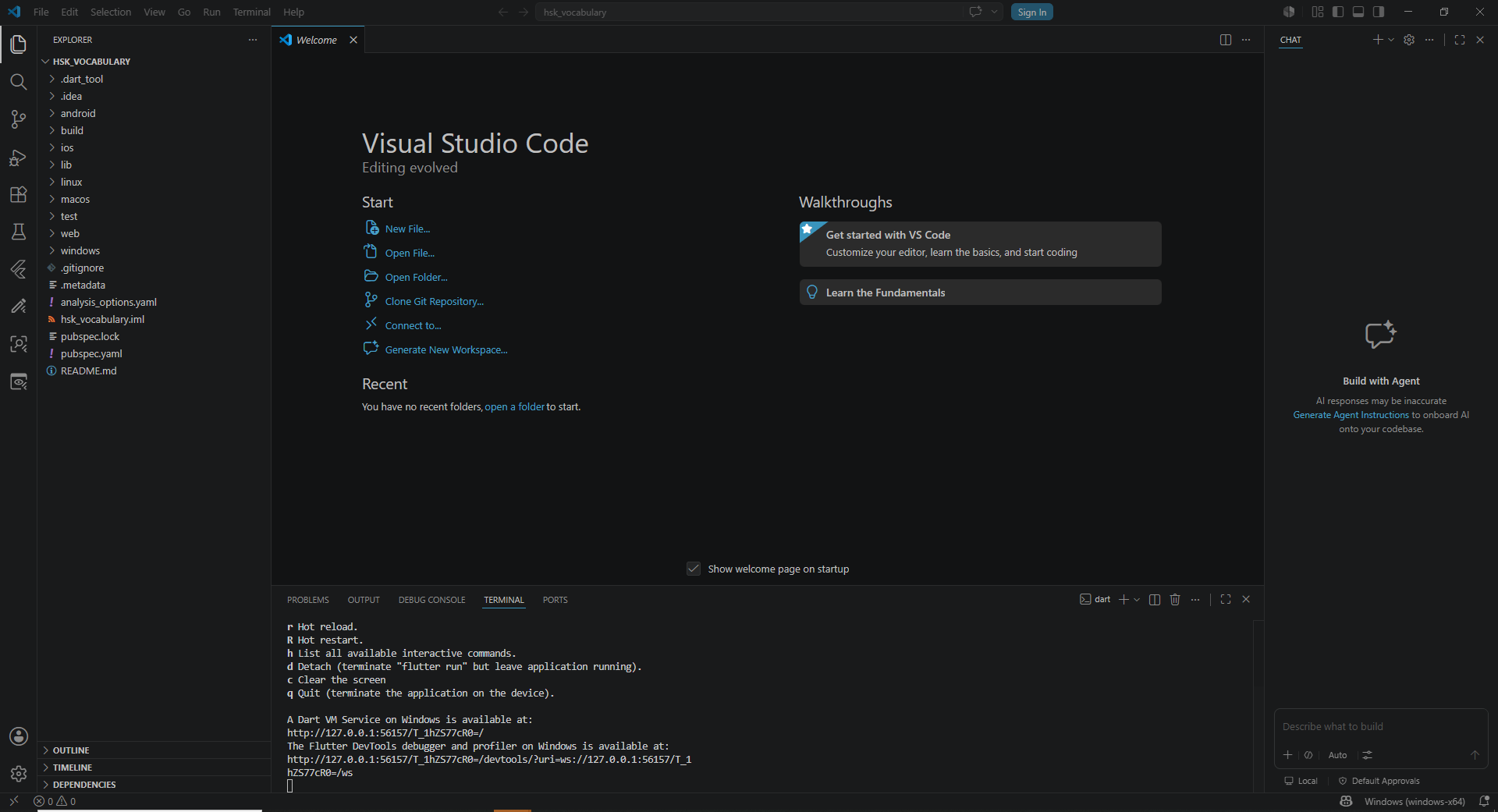Screen dimensions: 1498x812
Task: Open the Auto model picker in chat
Action: tap(1337, 755)
